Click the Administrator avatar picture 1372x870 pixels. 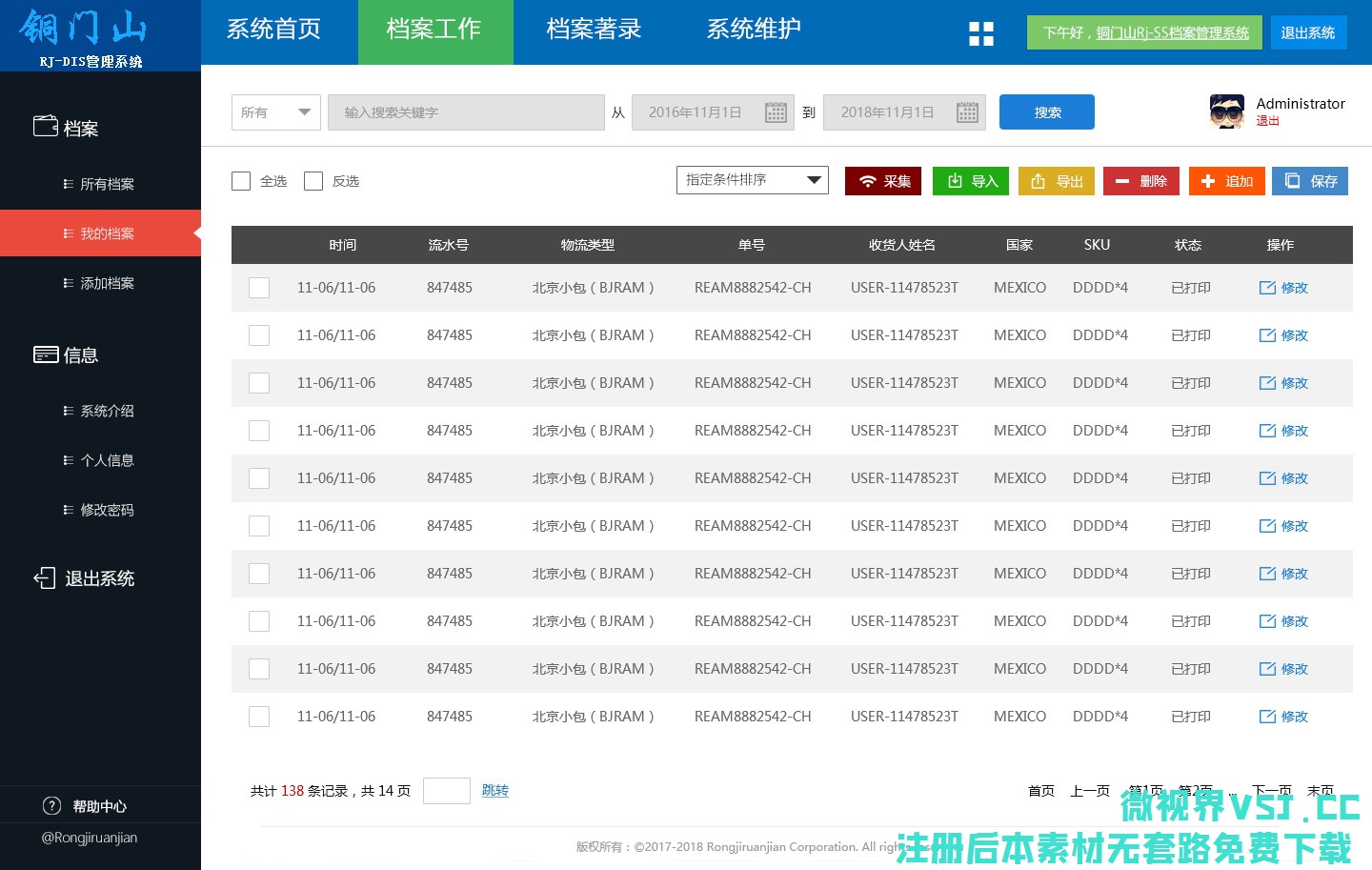click(x=1226, y=111)
